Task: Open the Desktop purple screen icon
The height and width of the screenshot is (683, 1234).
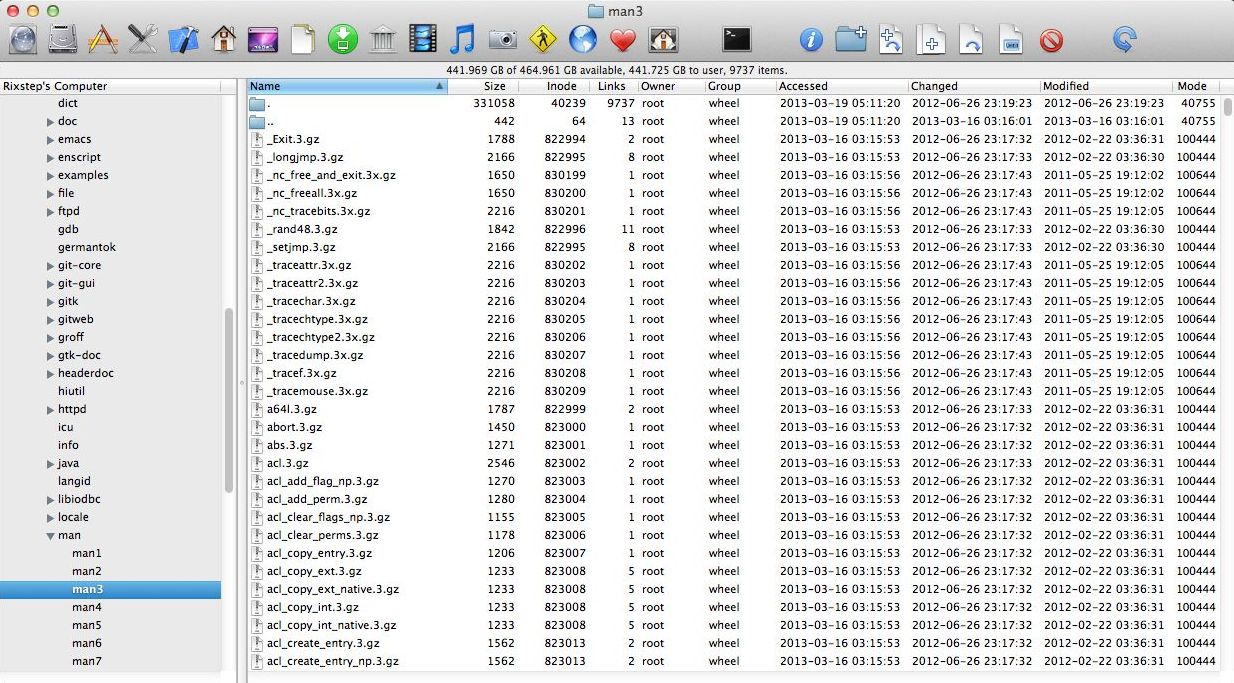Action: [x=263, y=39]
